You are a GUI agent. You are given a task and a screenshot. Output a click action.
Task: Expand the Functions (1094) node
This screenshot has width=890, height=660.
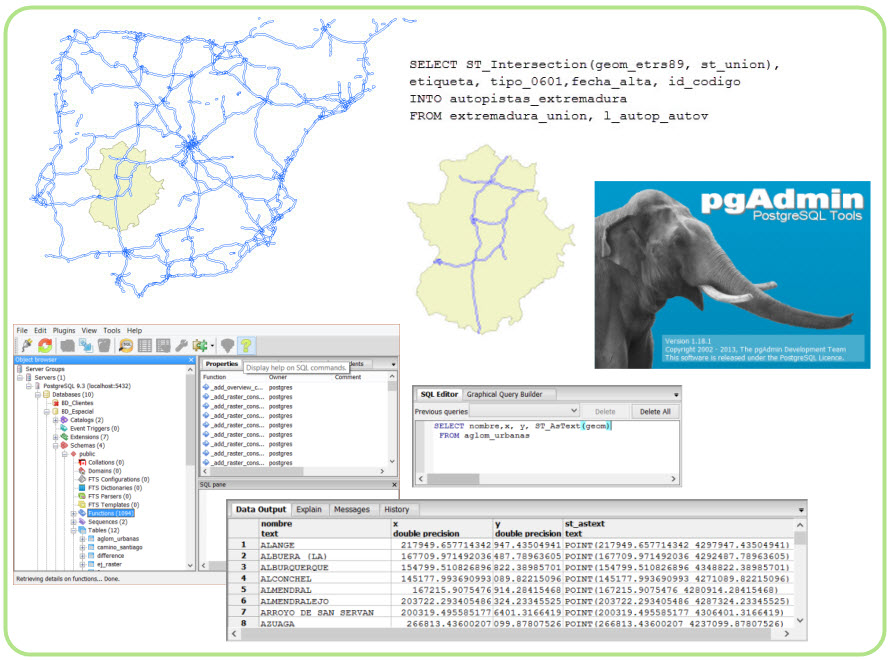[x=72, y=513]
